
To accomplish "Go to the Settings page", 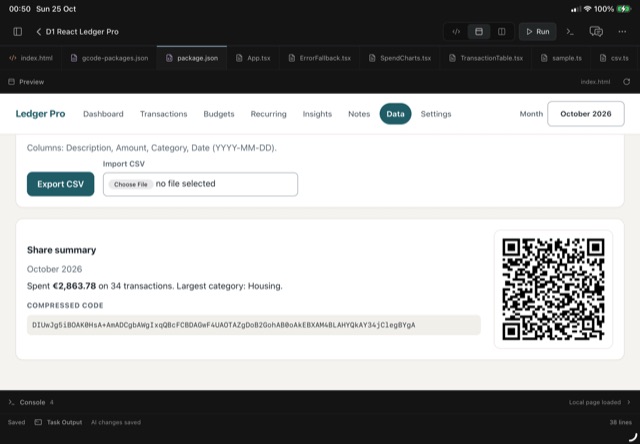I will point(436,114).
